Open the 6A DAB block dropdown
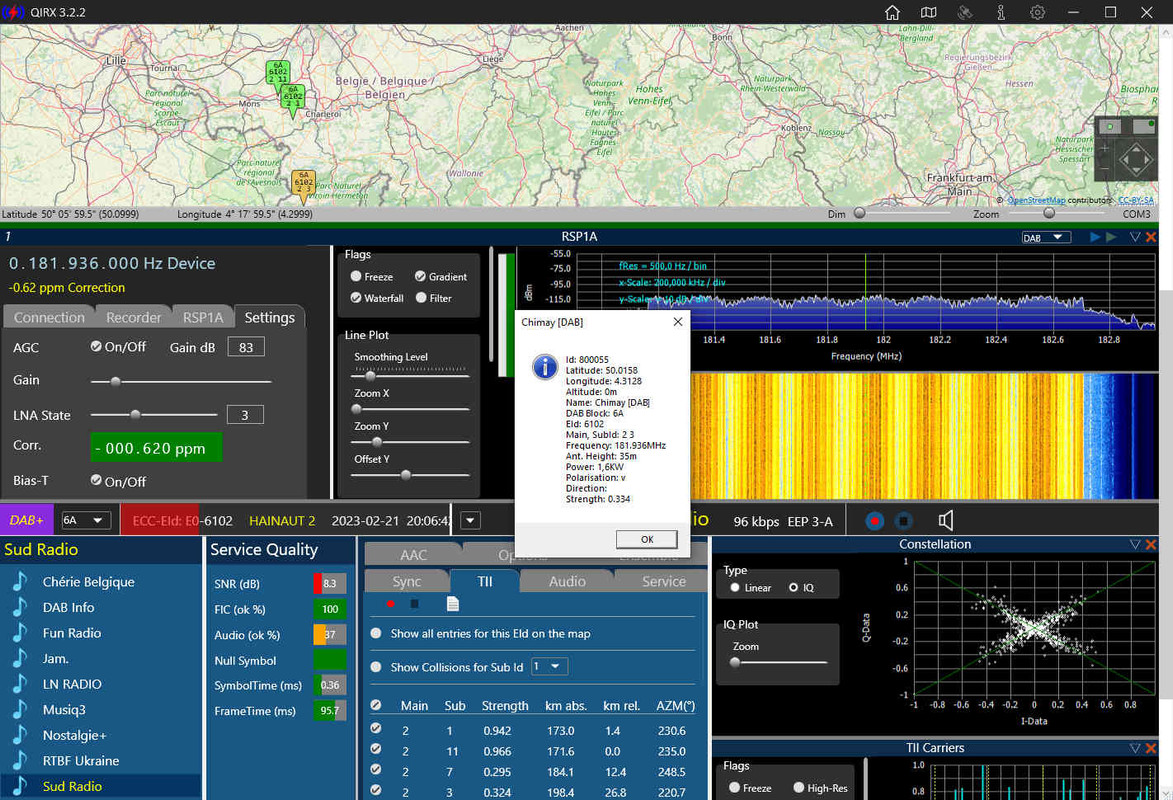Screen dimensions: 1173x800 85,521
